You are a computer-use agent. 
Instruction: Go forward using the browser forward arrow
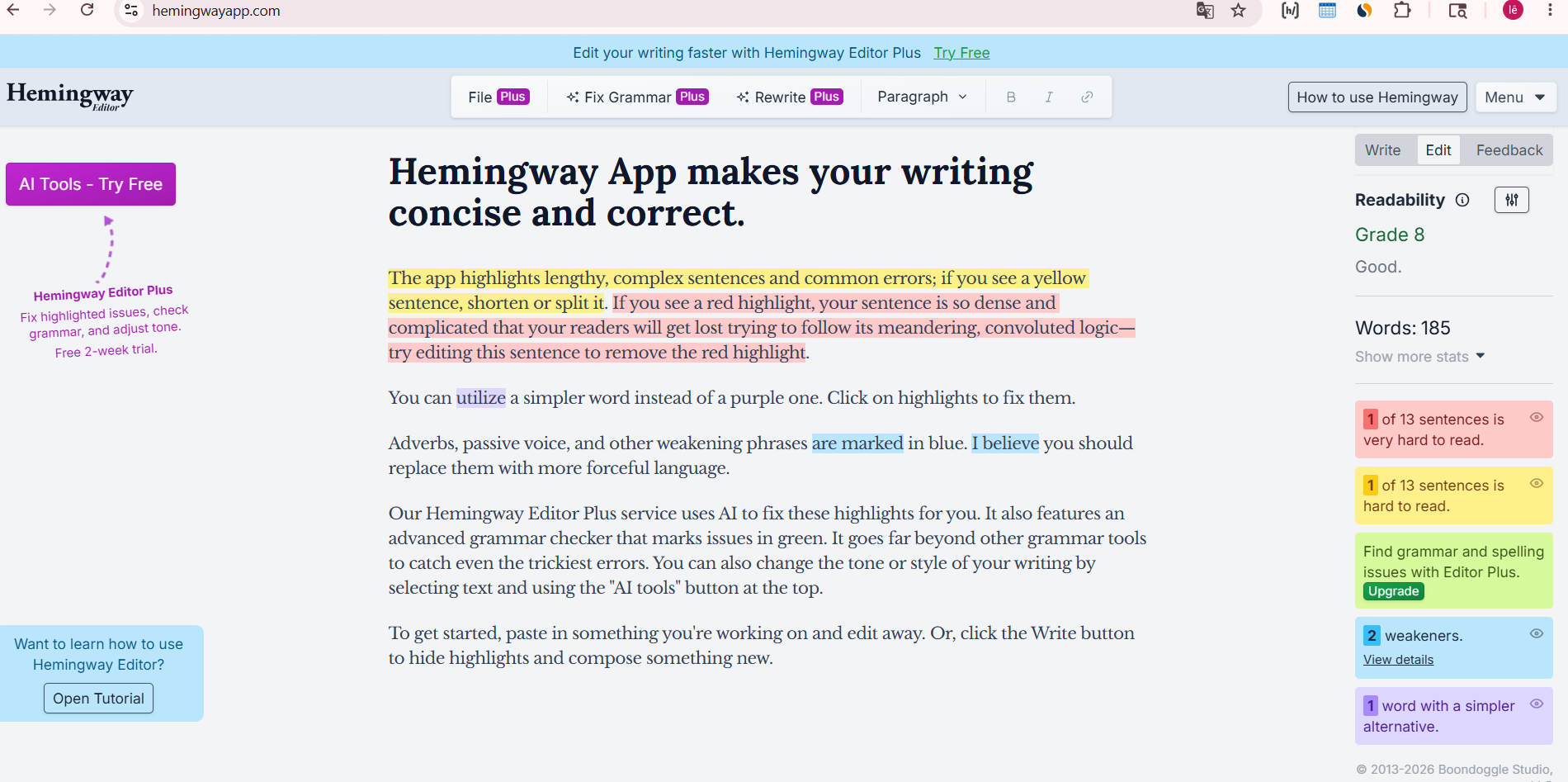50,10
